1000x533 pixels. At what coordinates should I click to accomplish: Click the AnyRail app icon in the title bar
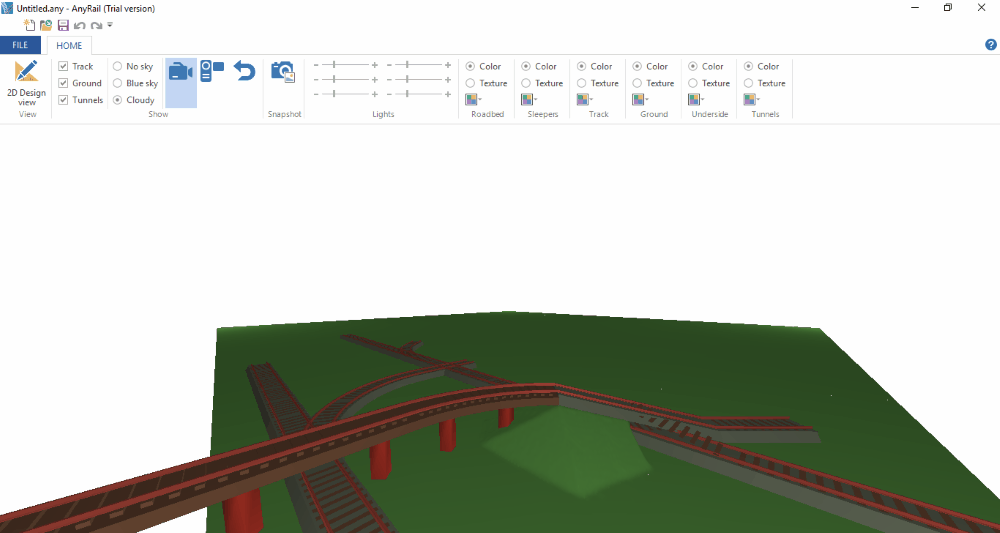click(x=7, y=8)
